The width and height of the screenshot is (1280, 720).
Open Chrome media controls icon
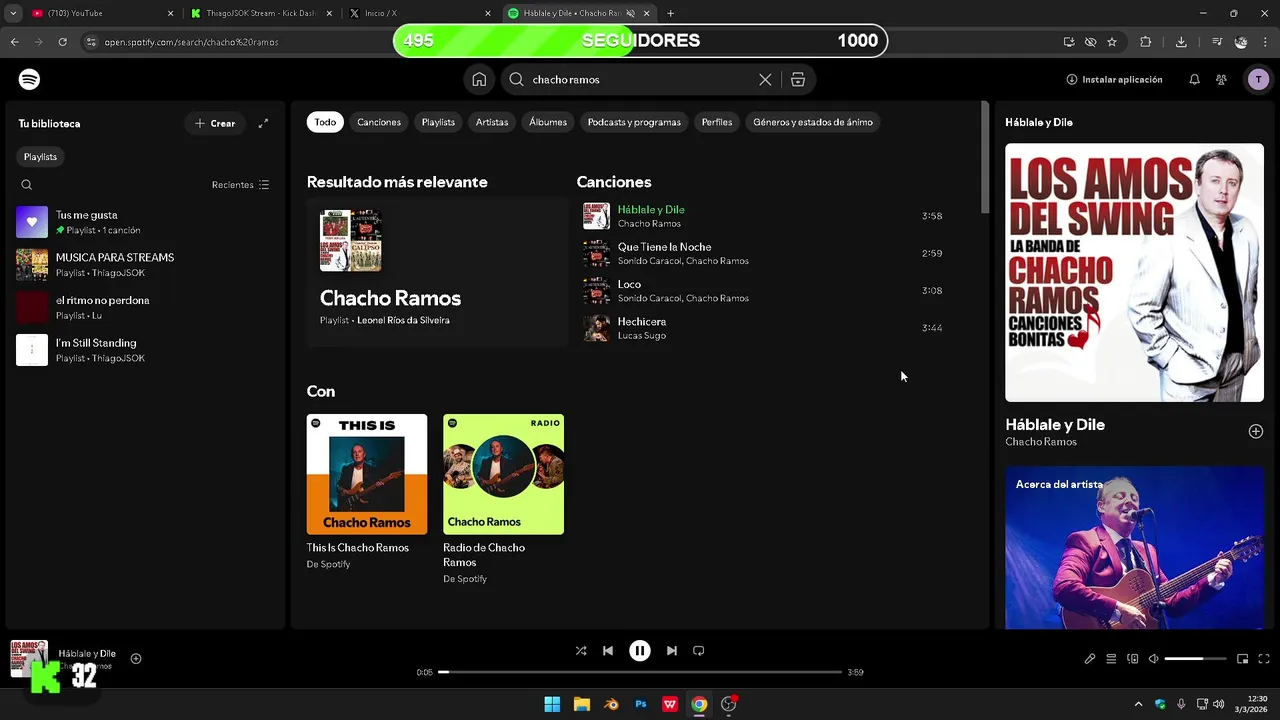tap(1217, 42)
